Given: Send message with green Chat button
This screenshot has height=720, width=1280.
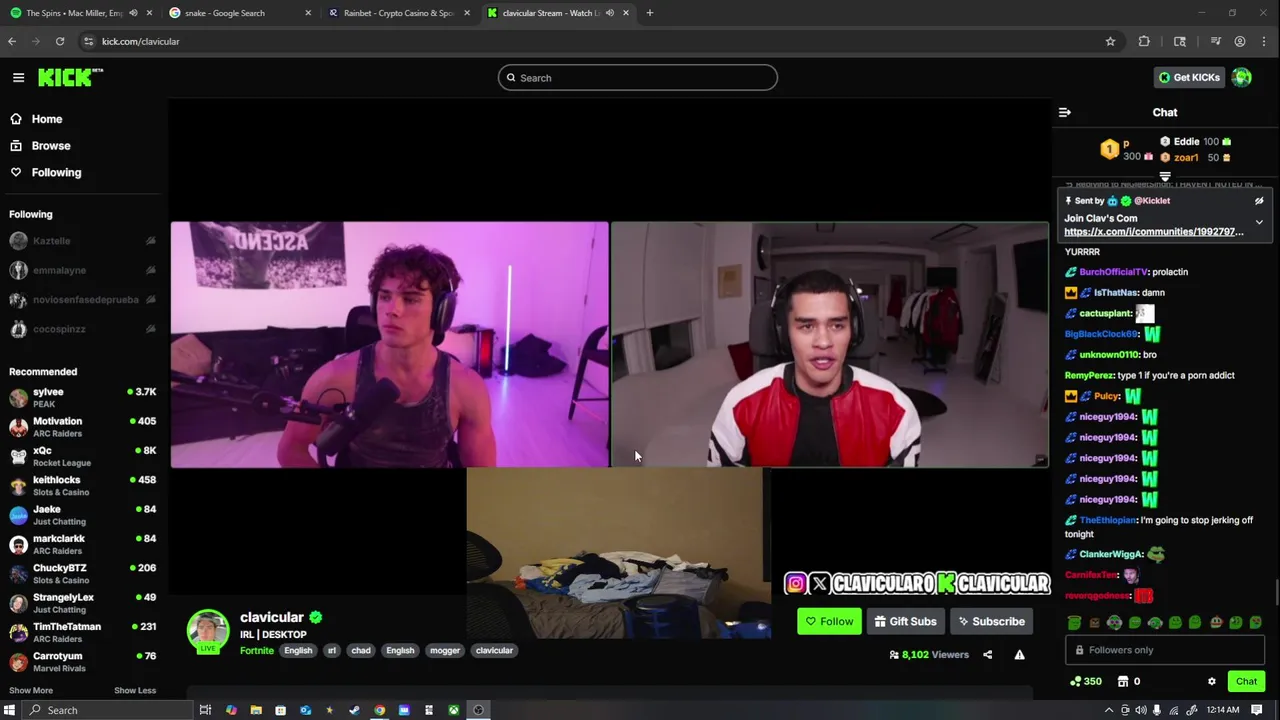Looking at the screenshot, I should [1246, 682].
